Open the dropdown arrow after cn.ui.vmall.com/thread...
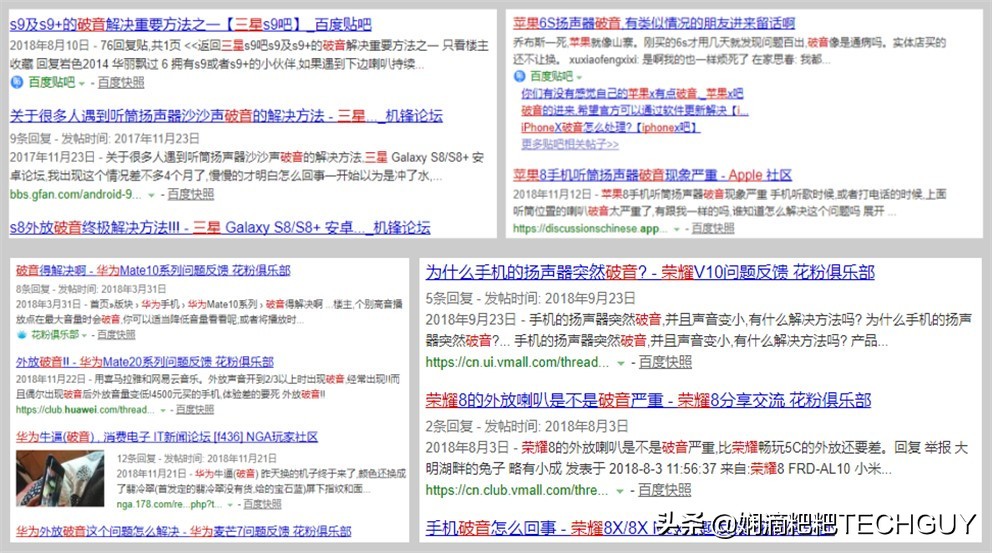 pos(621,363)
